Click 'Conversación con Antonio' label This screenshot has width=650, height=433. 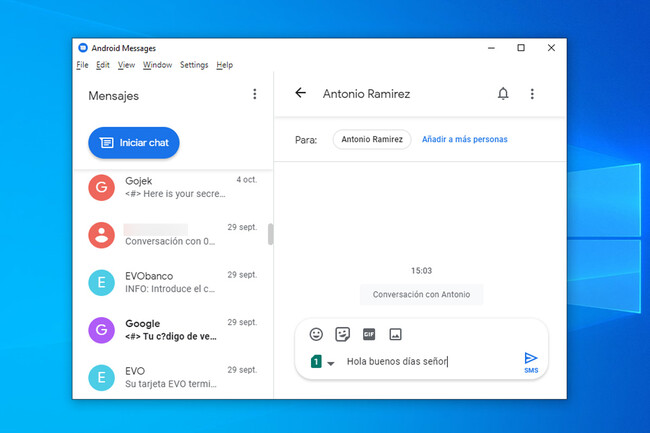point(421,294)
